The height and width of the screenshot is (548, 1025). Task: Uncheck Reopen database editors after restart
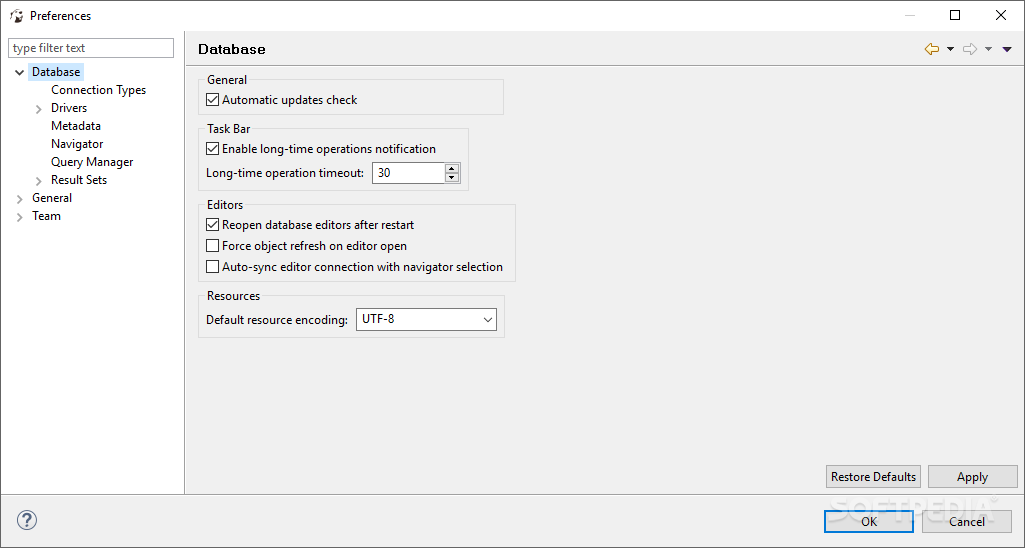pos(212,225)
